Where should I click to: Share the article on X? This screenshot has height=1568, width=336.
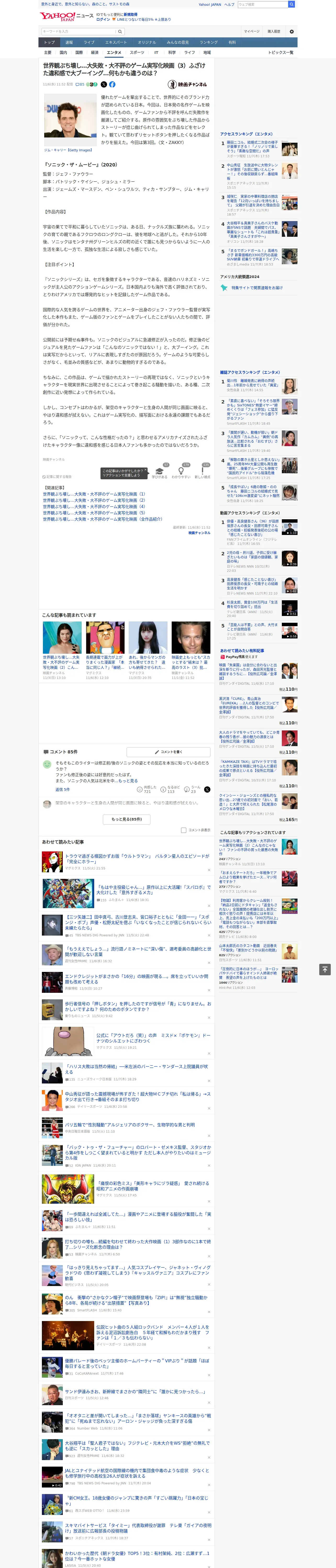[104, 85]
